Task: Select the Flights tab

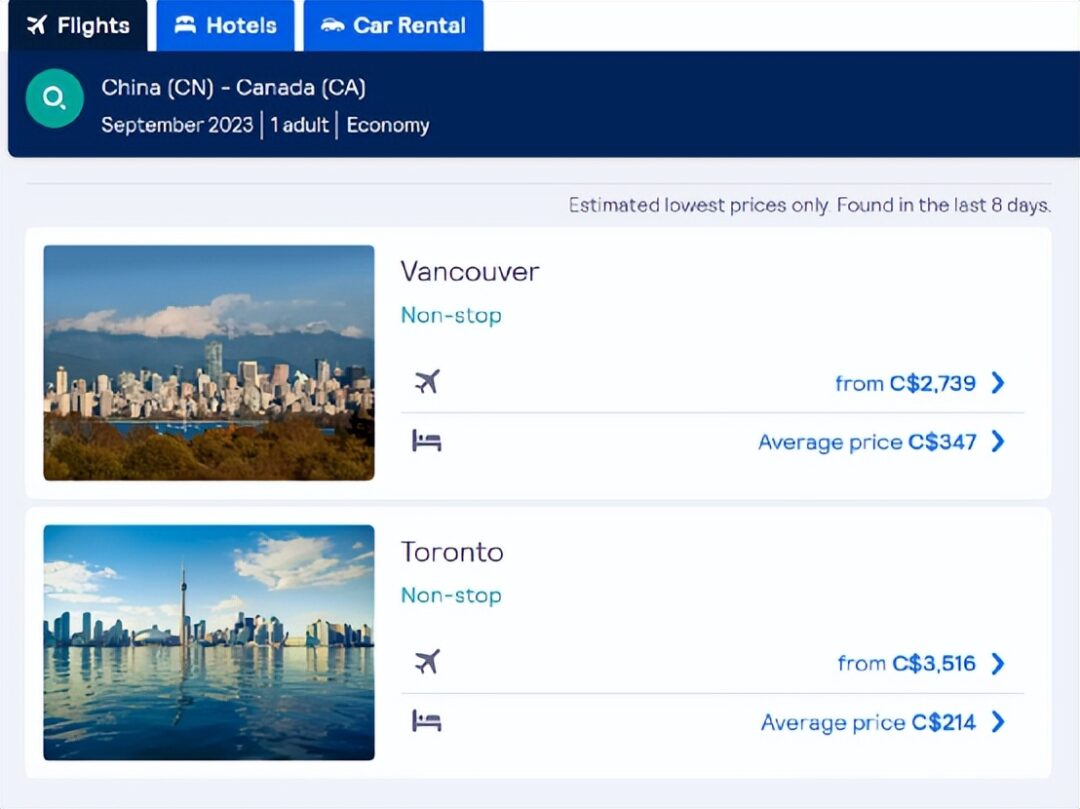Action: (x=78, y=25)
